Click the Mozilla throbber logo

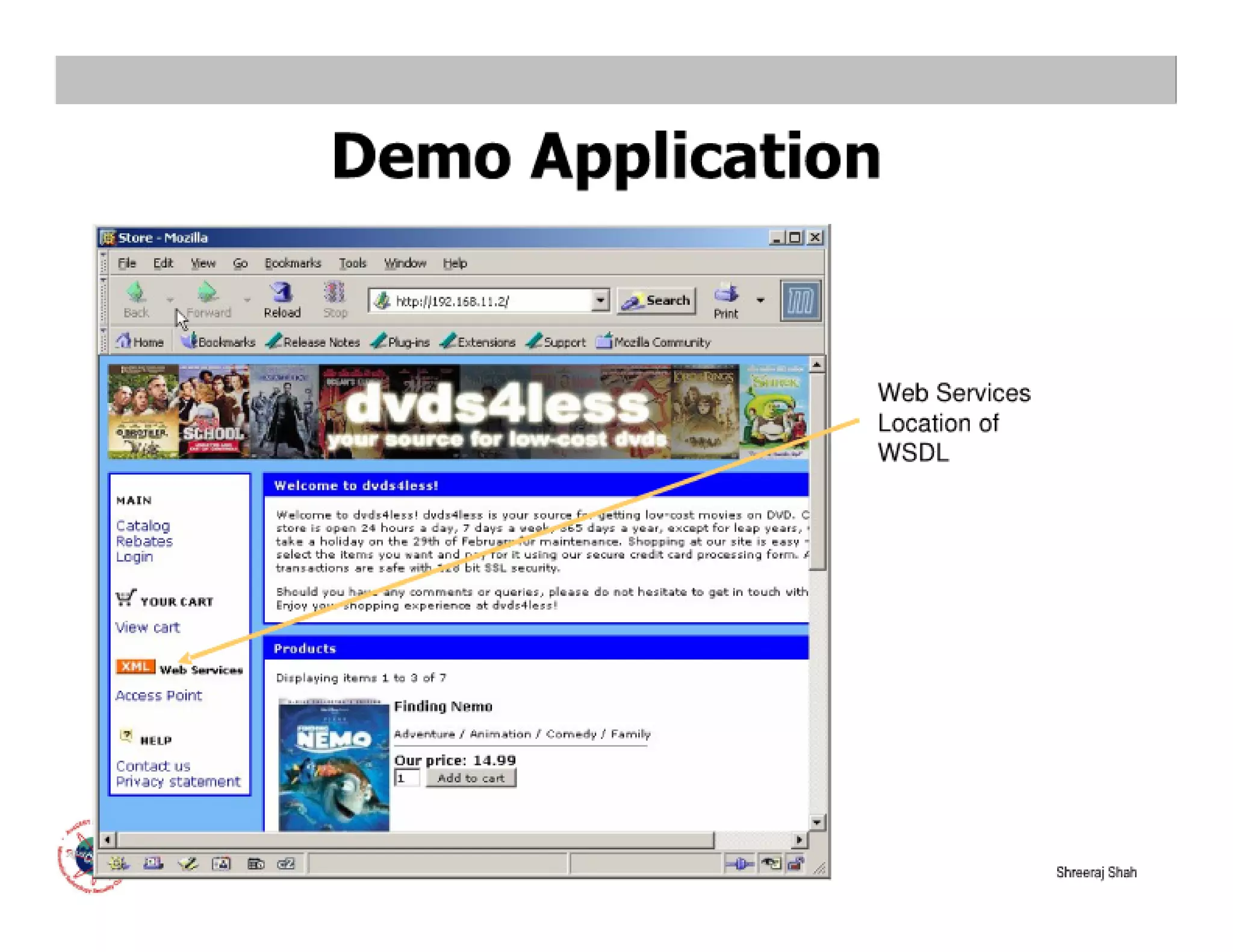(x=800, y=300)
